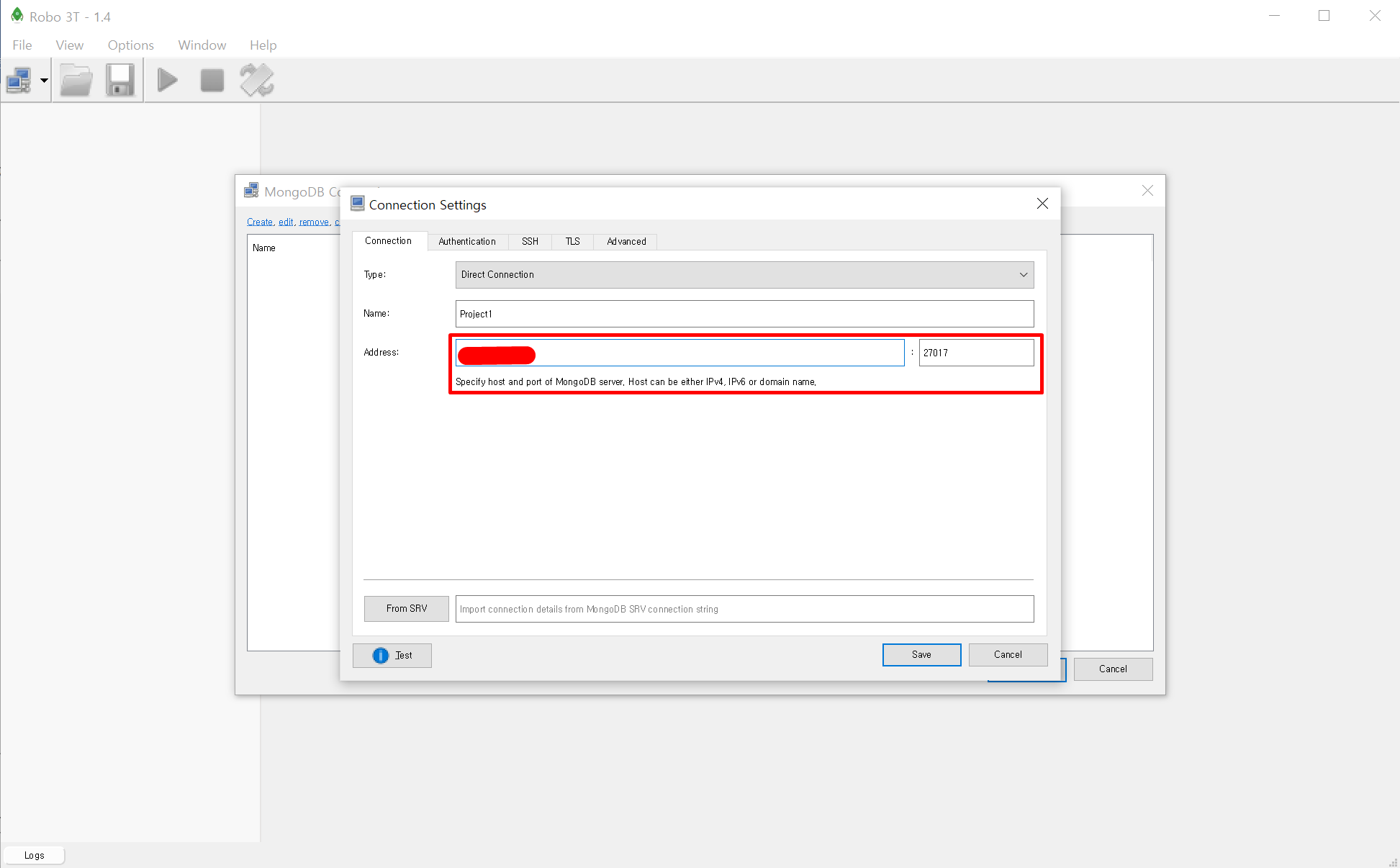Open the Options menu

pyautogui.click(x=130, y=45)
